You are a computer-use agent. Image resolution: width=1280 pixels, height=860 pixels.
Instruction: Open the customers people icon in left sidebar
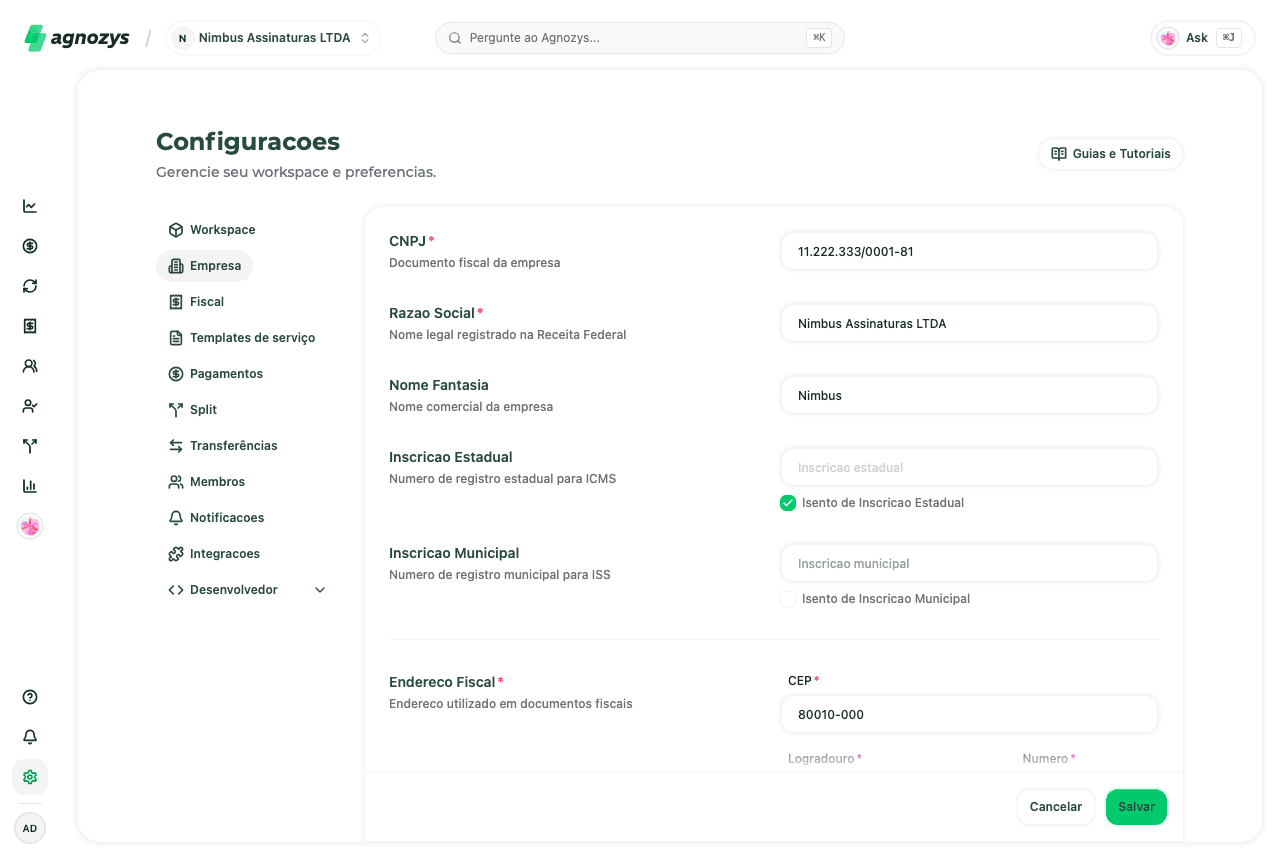click(x=30, y=366)
